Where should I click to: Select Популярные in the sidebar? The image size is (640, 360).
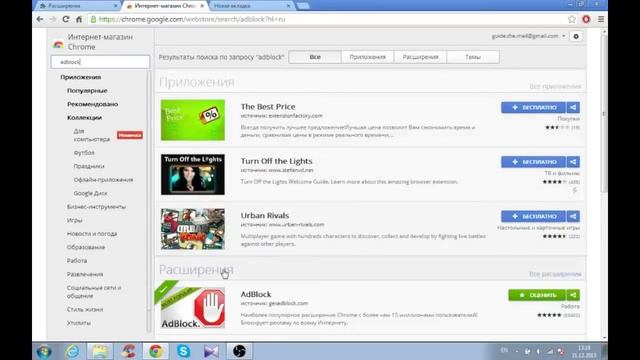87,91
